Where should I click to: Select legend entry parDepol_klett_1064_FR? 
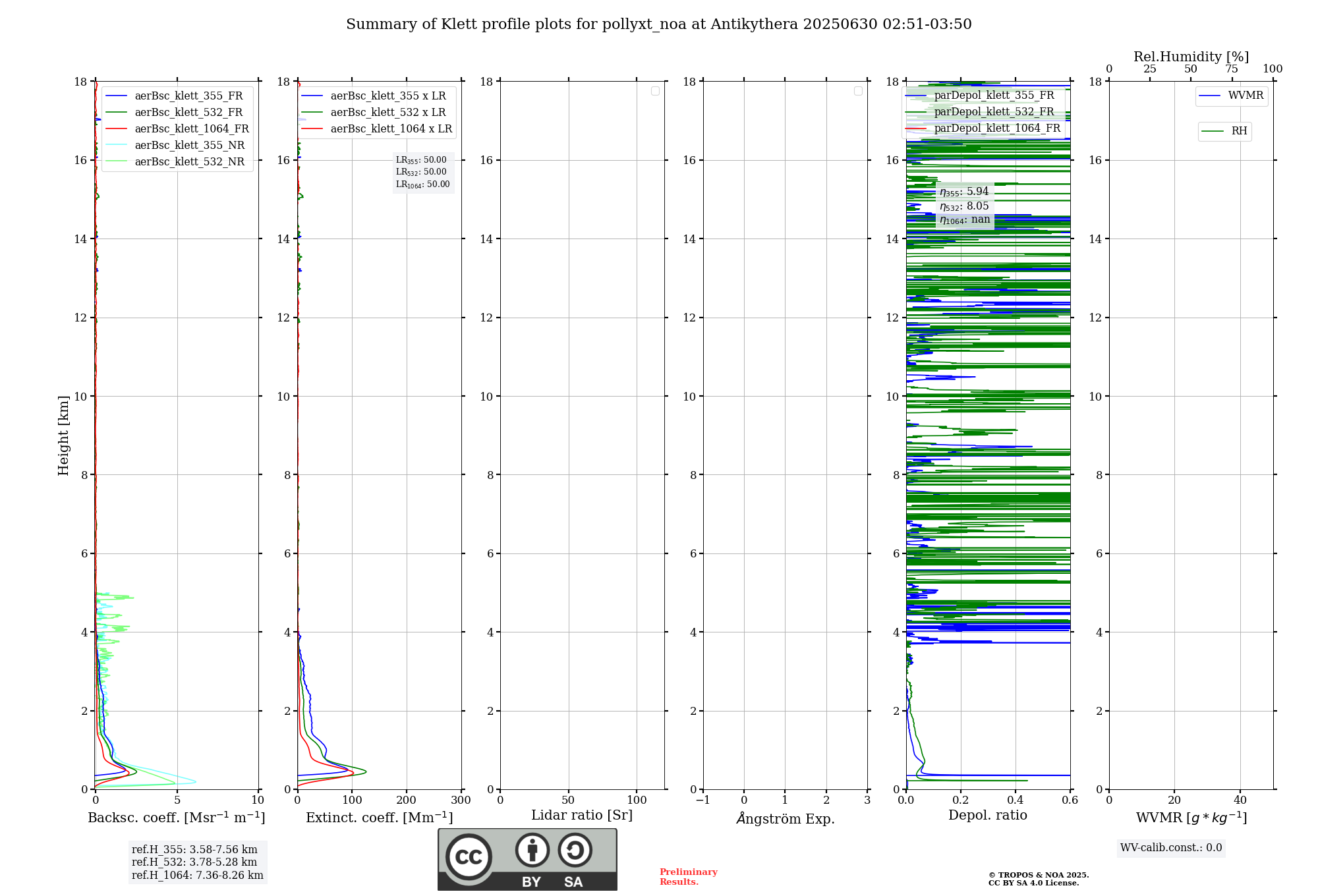[x=983, y=128]
